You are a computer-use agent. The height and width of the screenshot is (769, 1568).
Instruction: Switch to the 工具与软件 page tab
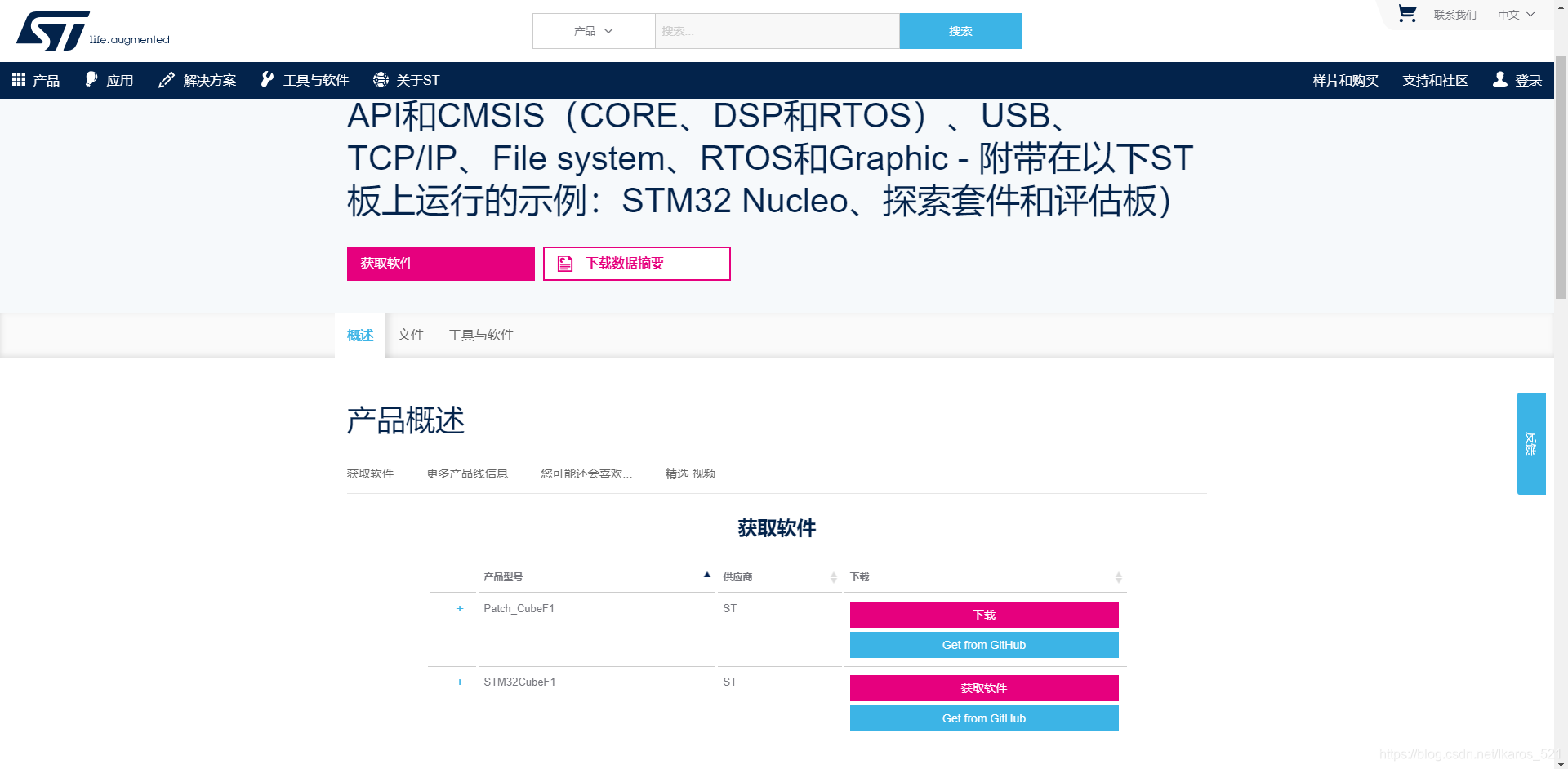pos(481,335)
